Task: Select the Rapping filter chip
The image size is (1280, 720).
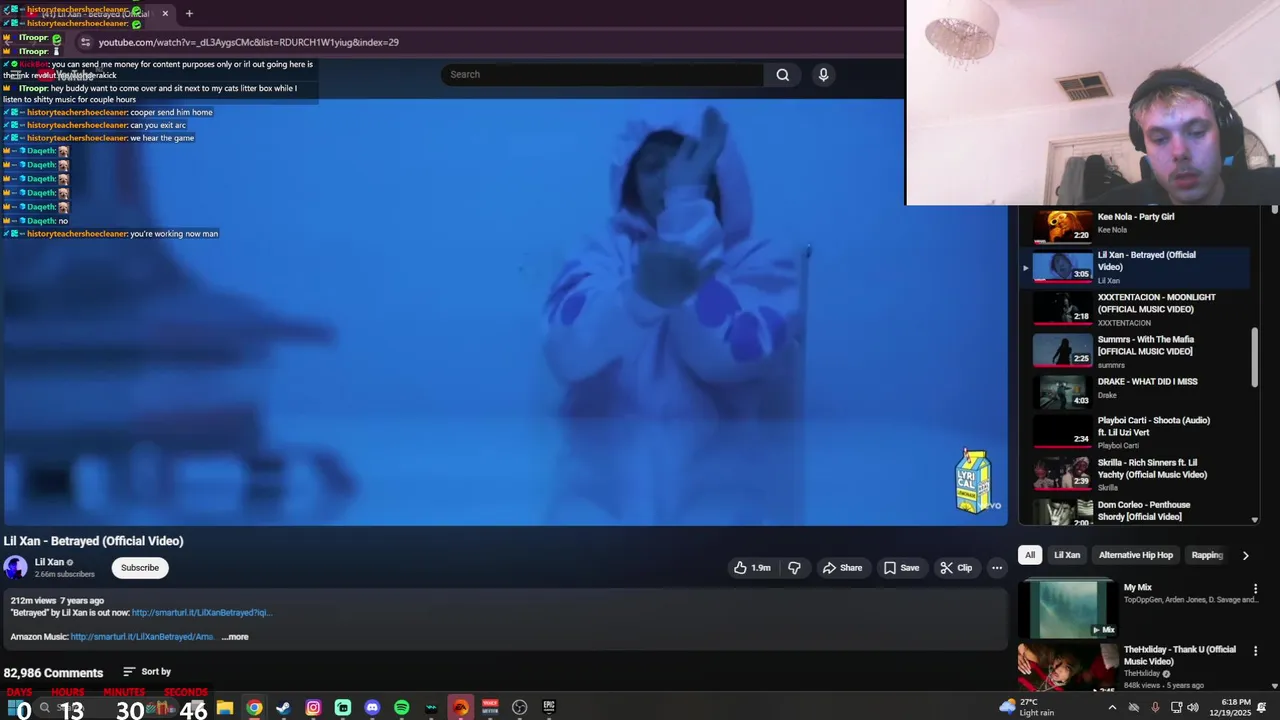Action: (1207, 555)
